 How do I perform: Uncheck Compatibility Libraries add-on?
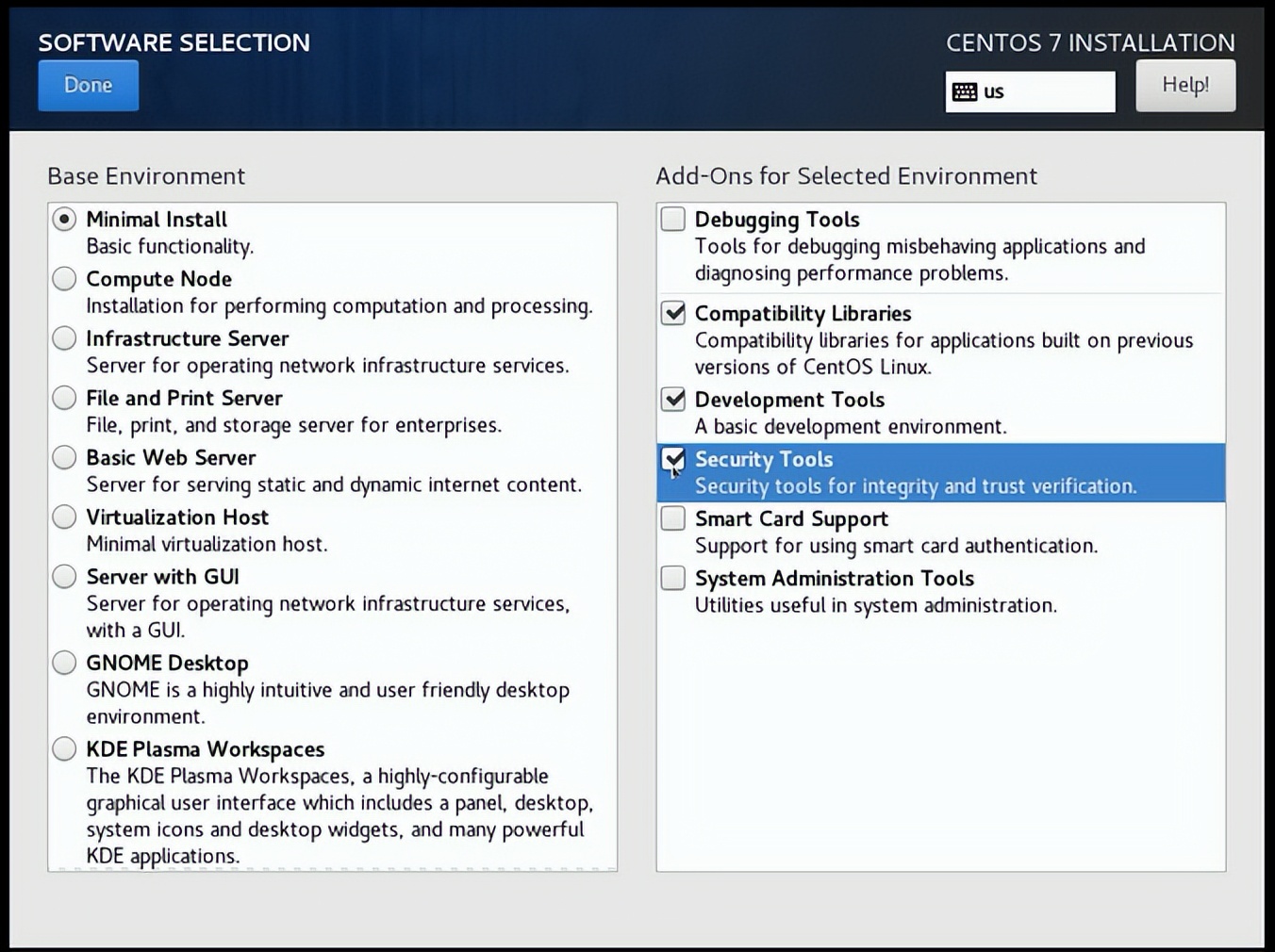(673, 313)
